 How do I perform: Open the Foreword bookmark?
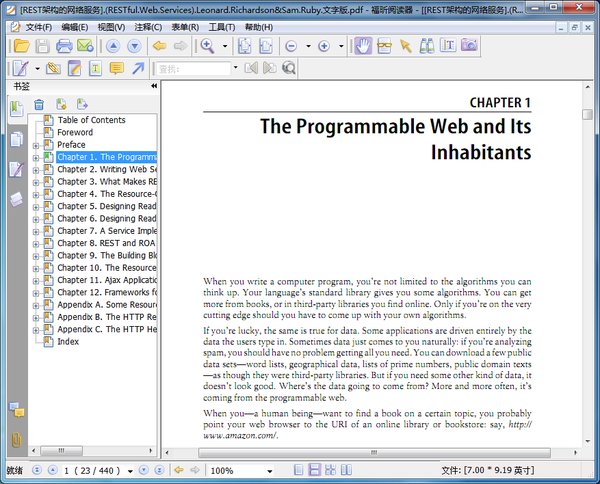75,132
